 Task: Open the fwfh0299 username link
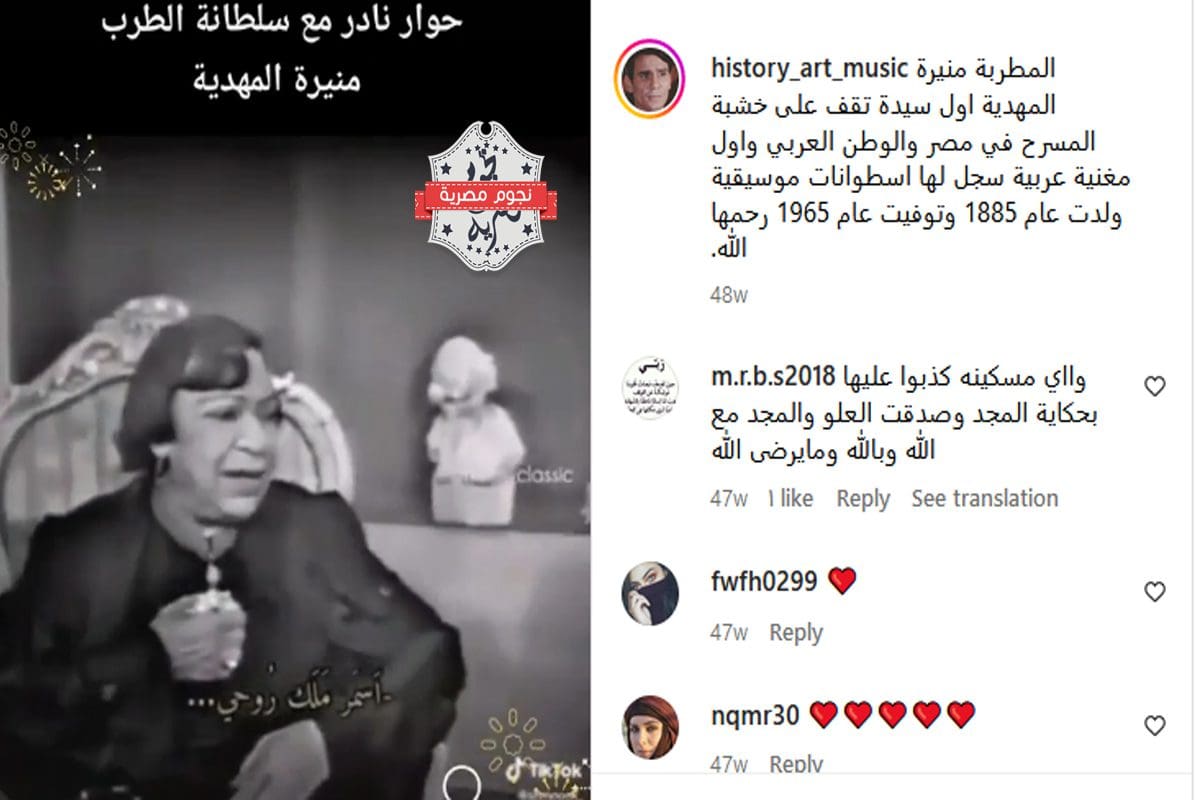click(x=764, y=580)
